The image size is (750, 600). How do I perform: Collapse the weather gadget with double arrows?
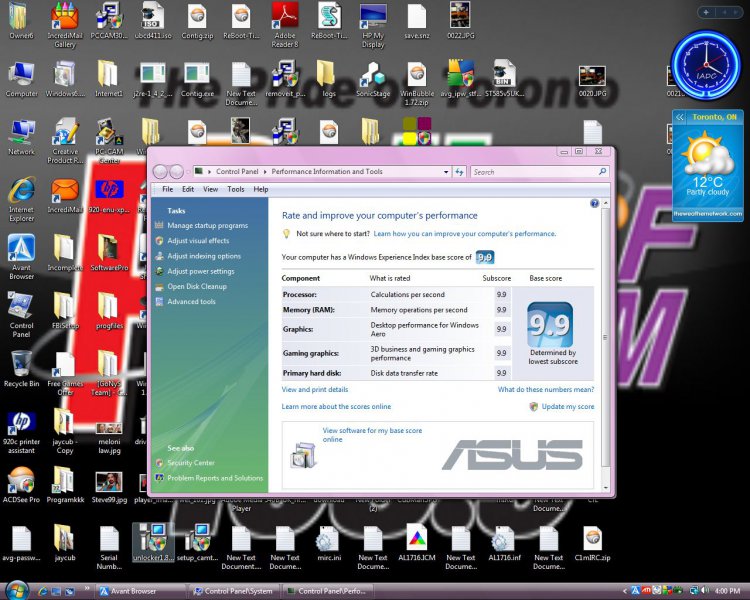(680, 117)
